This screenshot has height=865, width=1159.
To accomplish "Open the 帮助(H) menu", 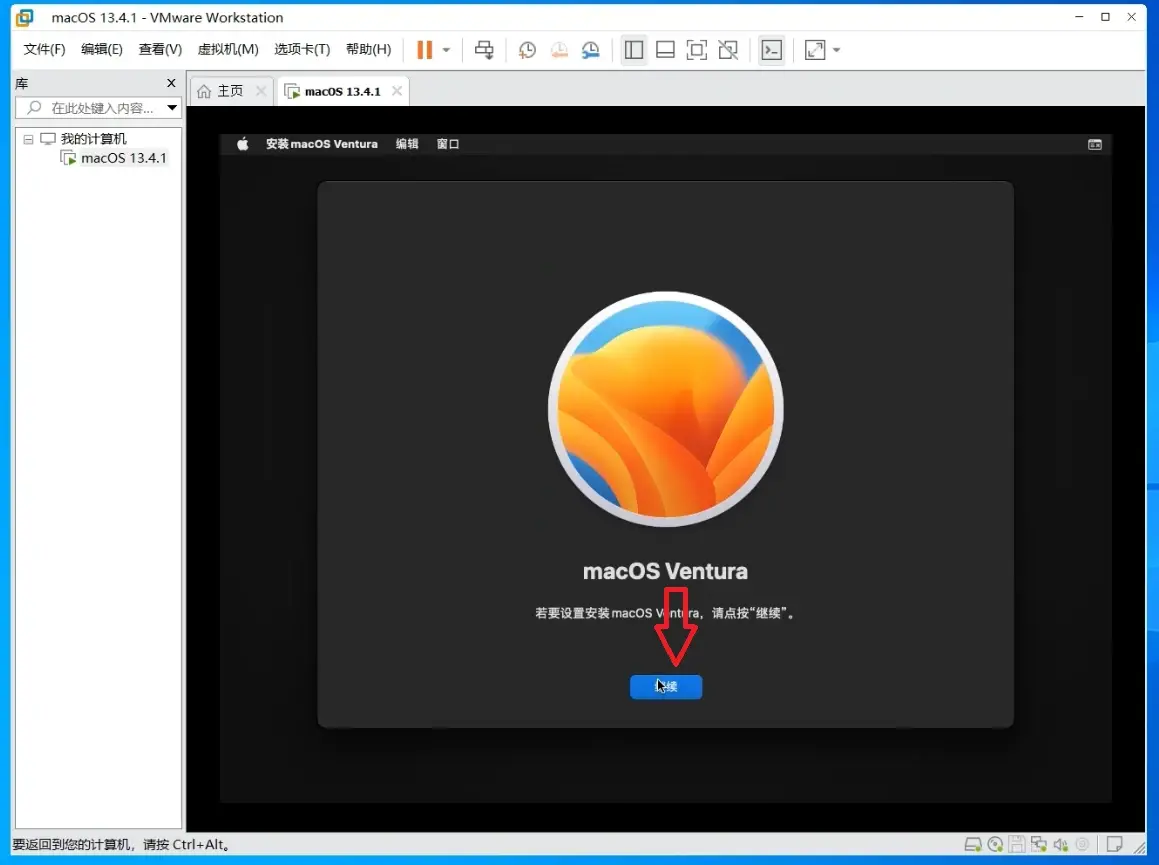I will (368, 50).
